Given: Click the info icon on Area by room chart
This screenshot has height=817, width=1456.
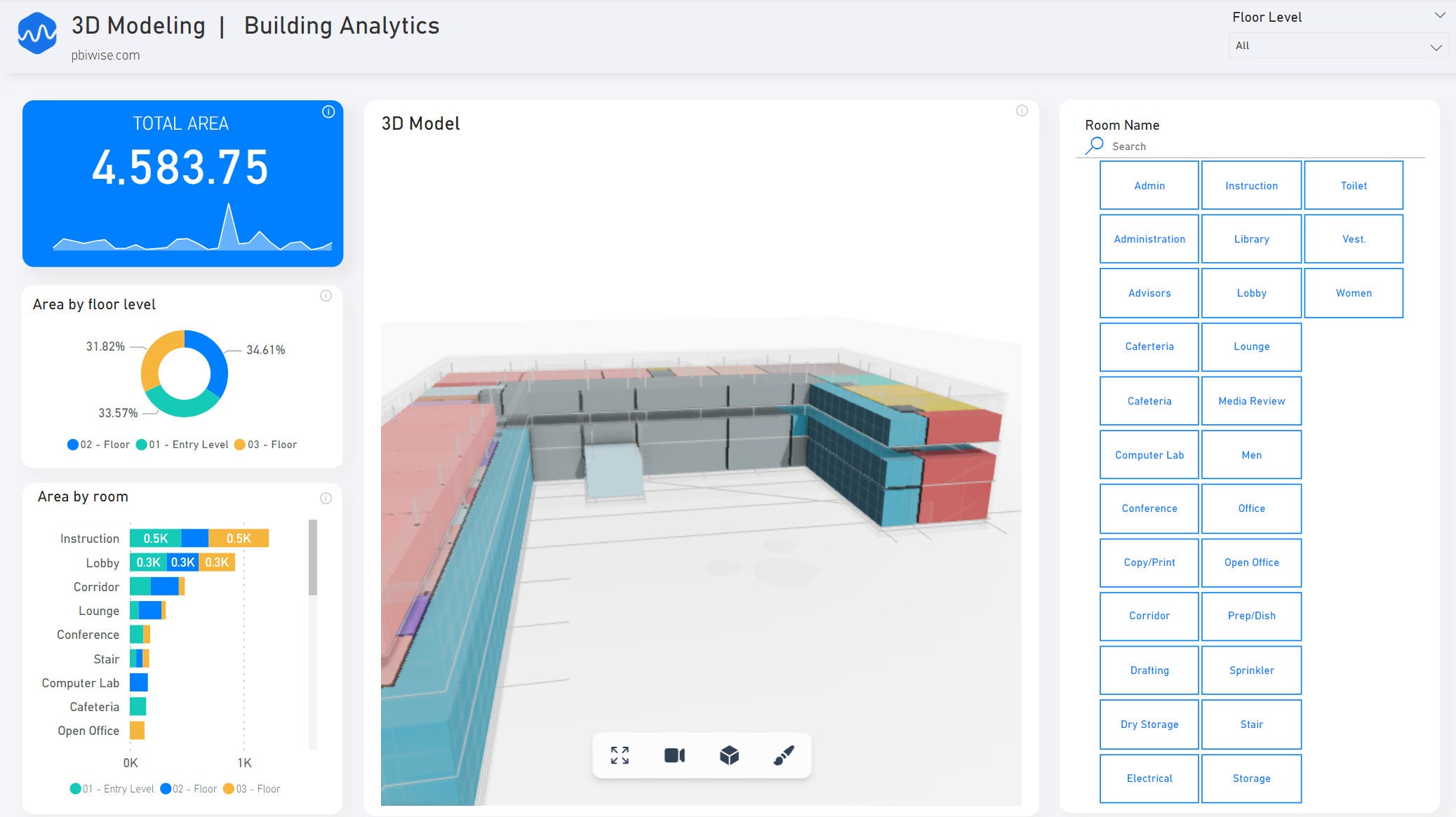Looking at the screenshot, I should pos(327,497).
